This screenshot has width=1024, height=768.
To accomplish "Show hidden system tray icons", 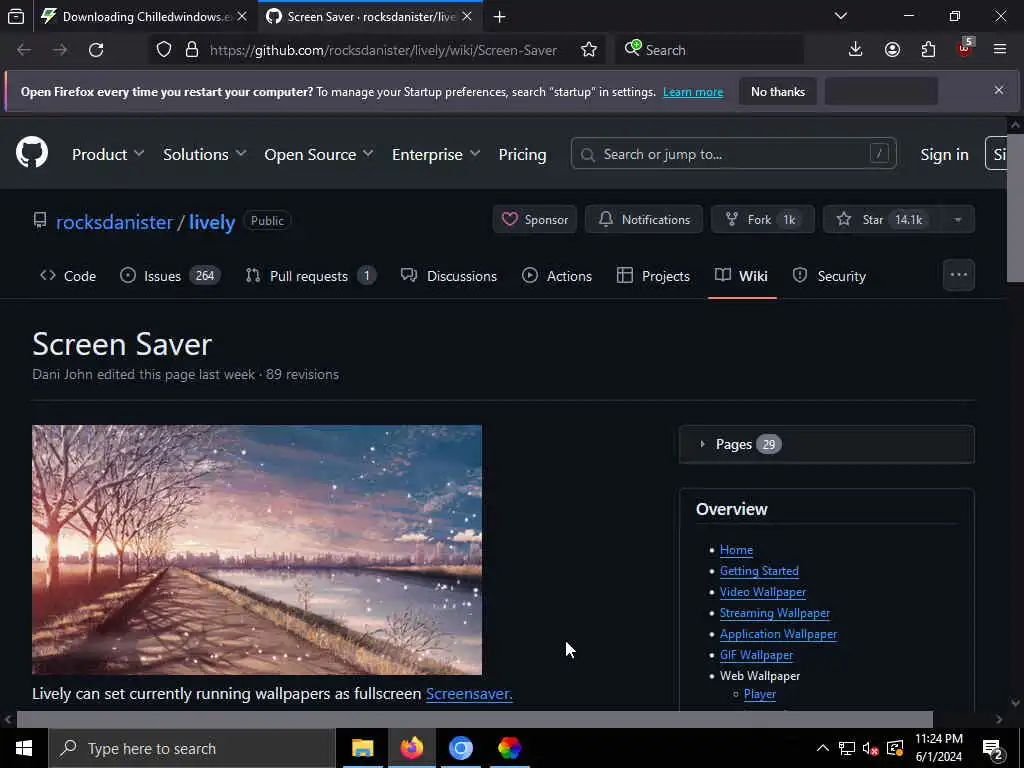I will [823, 748].
